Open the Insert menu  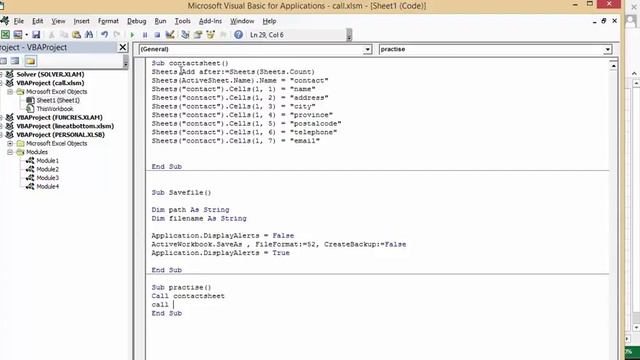pos(81,21)
